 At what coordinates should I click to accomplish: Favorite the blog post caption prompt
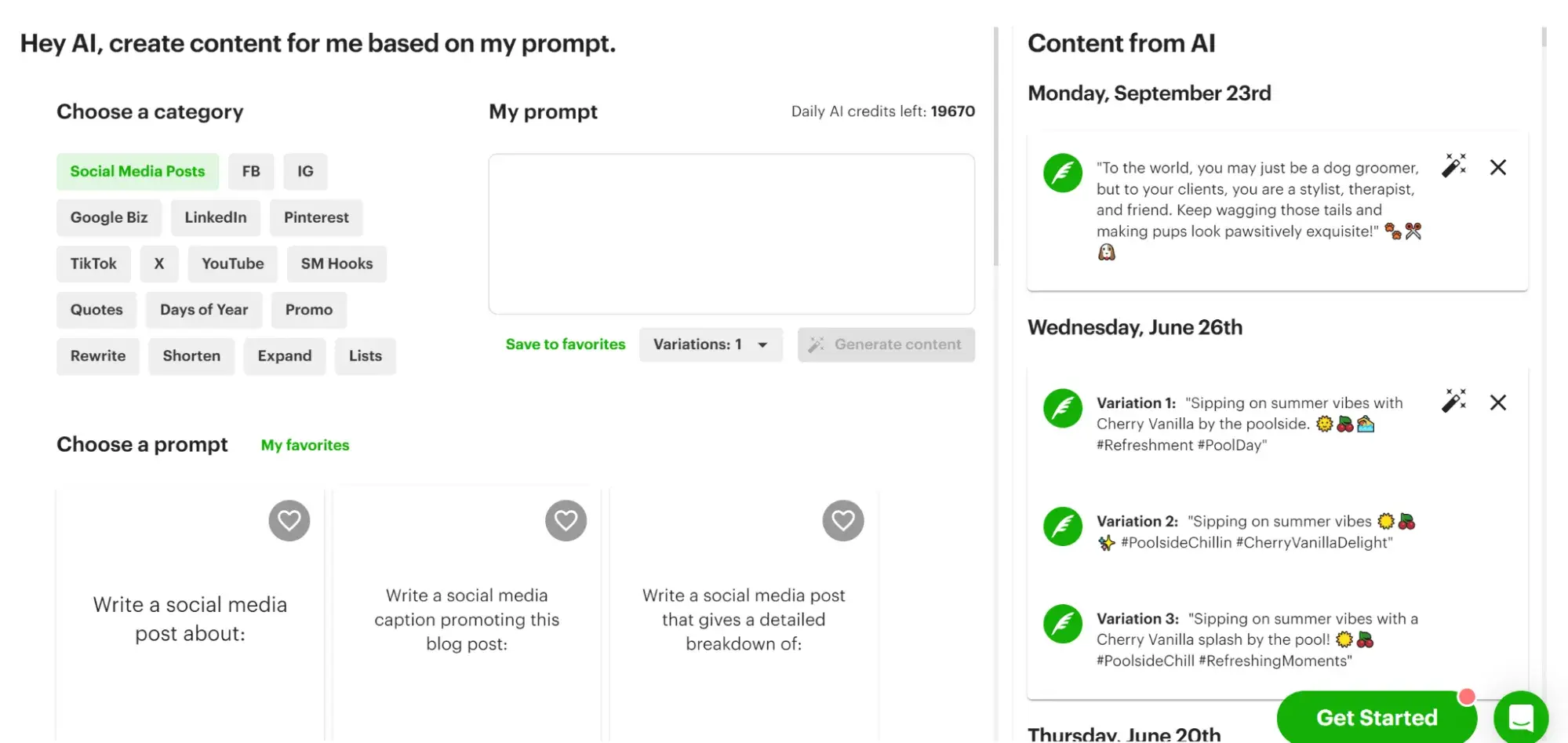pos(566,520)
